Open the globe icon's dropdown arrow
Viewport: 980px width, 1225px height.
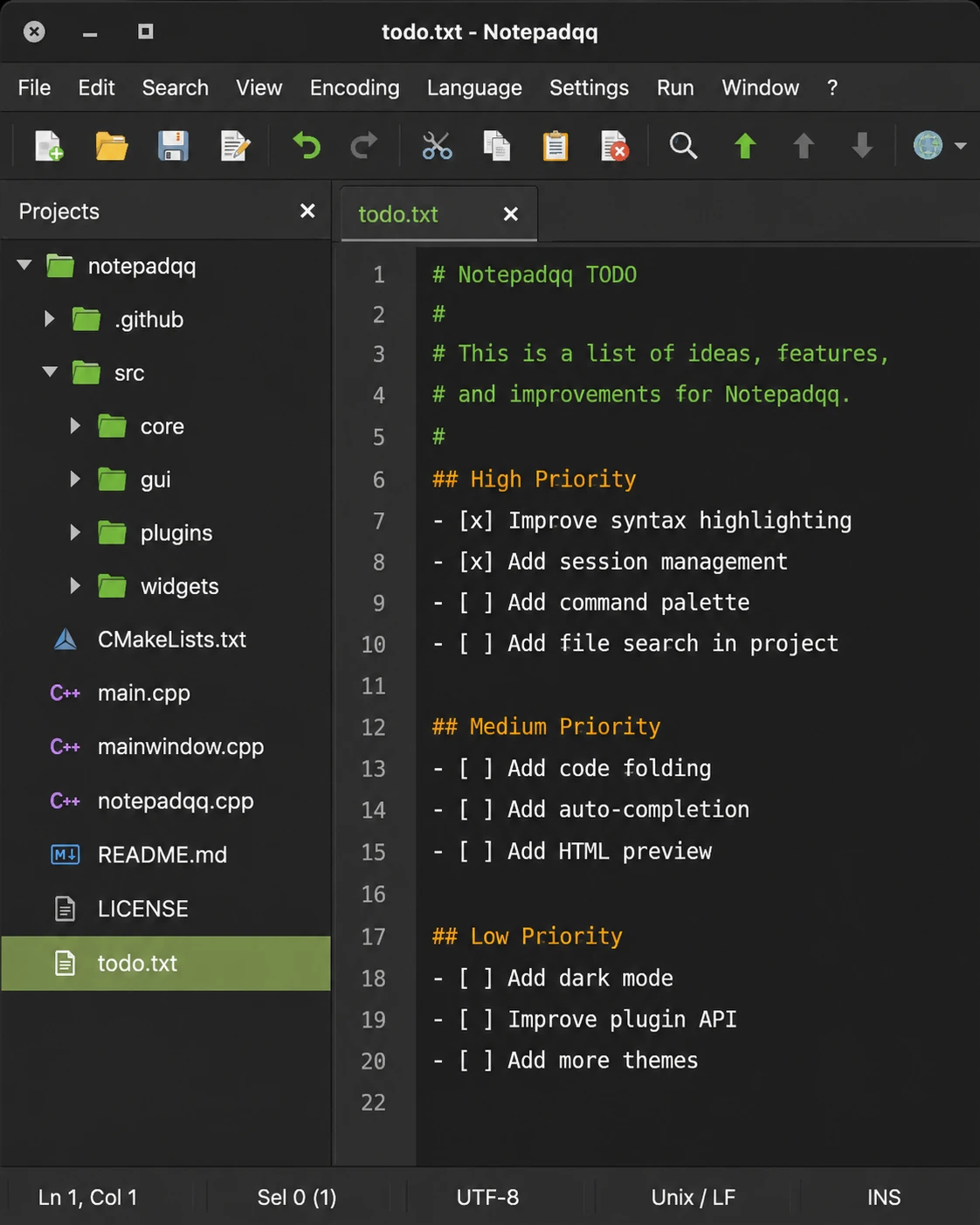[960, 146]
